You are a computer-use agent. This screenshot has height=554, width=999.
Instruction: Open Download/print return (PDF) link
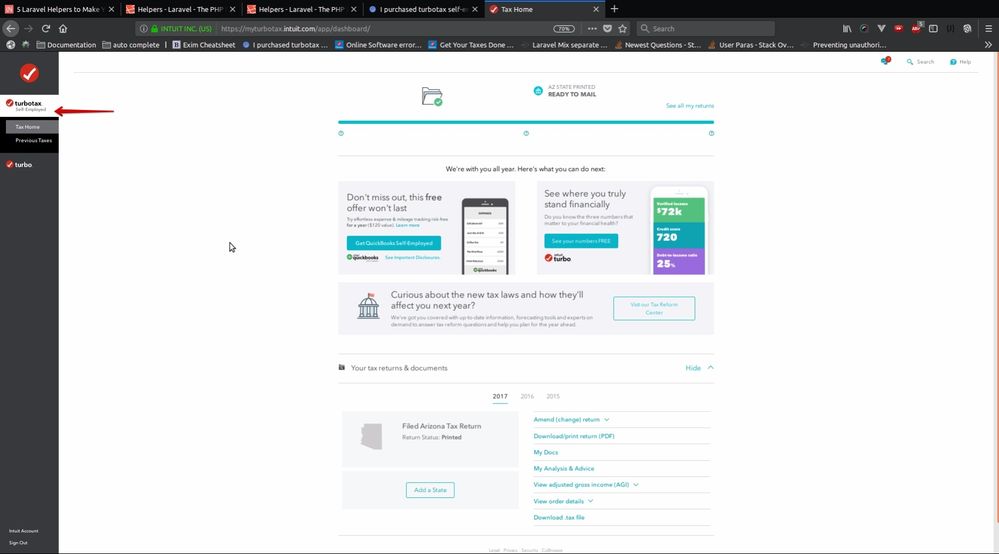pos(574,436)
